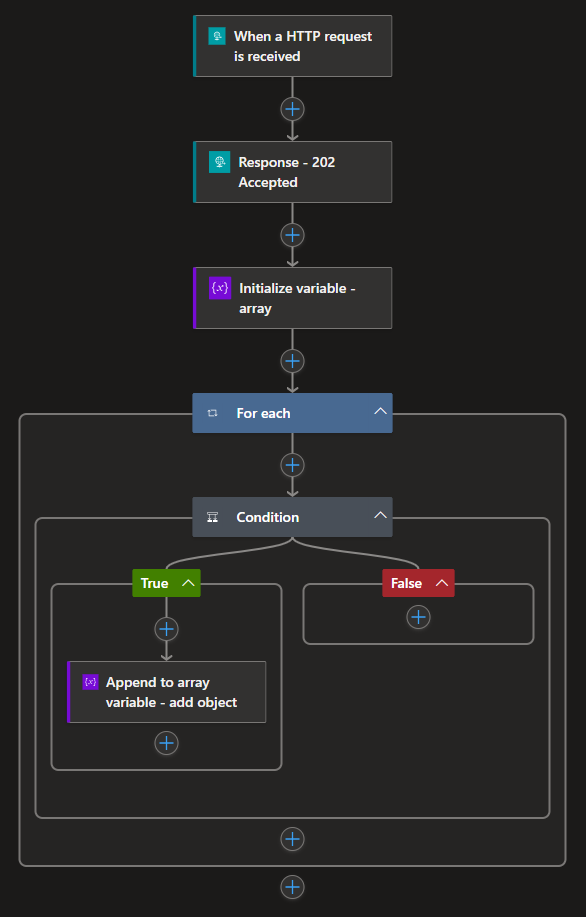Click the For each loop icon
Viewport: 586px width, 917px height.
point(213,413)
